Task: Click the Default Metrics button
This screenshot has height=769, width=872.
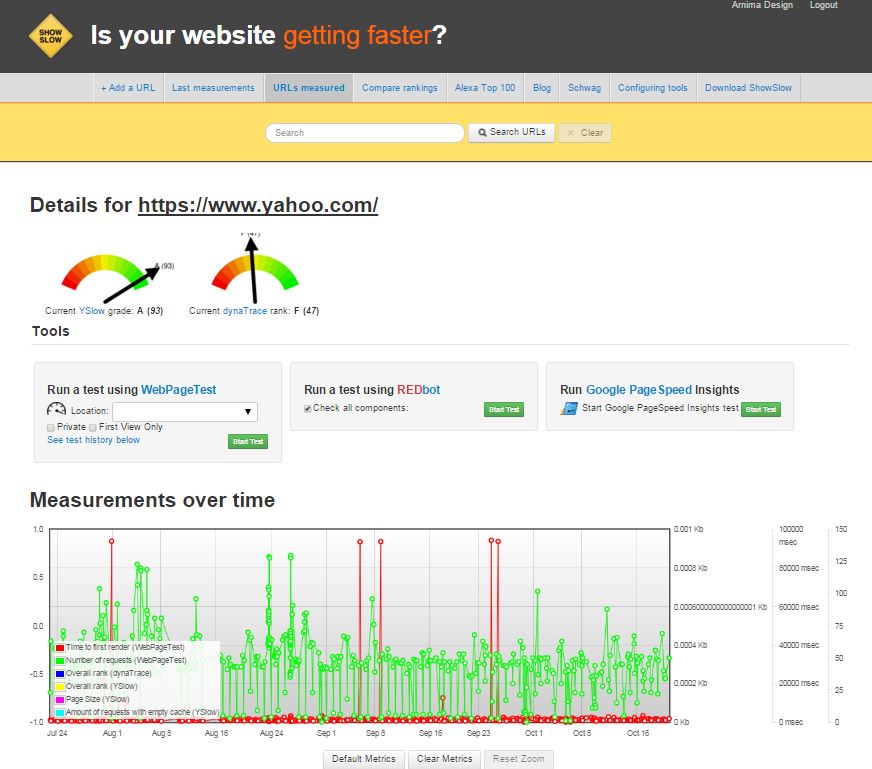Action: 364,759
